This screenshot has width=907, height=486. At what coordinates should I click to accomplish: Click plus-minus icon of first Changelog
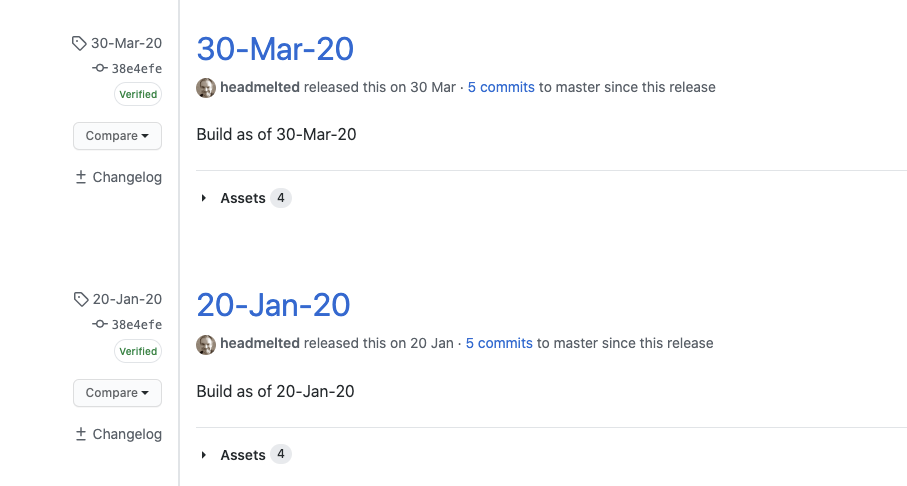click(81, 177)
